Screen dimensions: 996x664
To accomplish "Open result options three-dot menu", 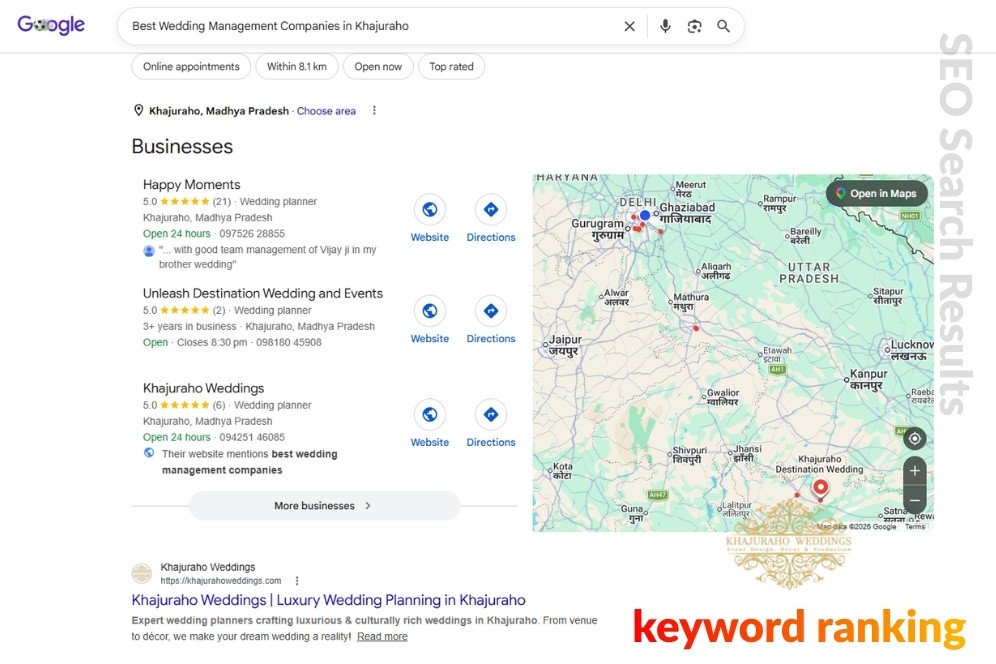I will pyautogui.click(x=297, y=581).
